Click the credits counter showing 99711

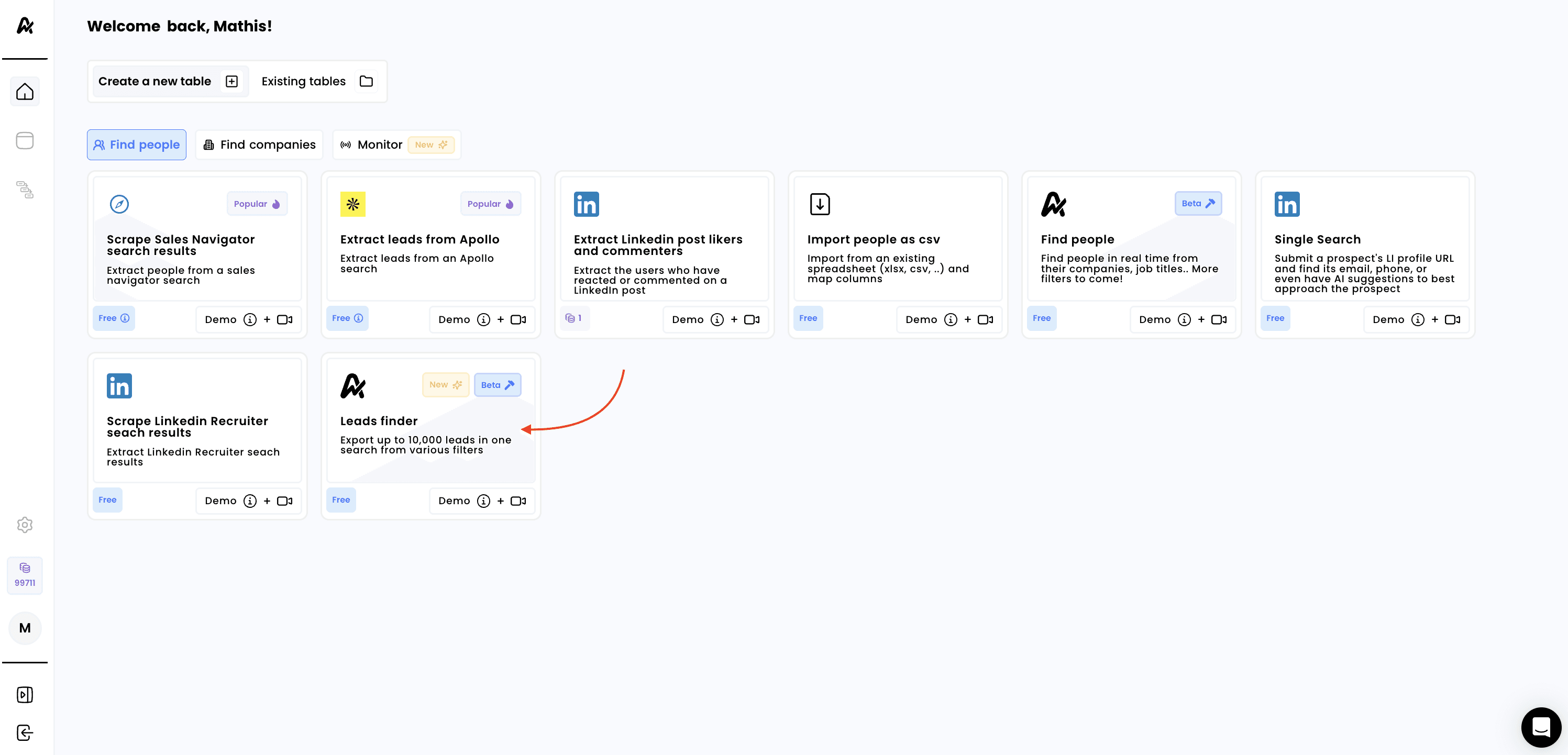pyautogui.click(x=24, y=575)
